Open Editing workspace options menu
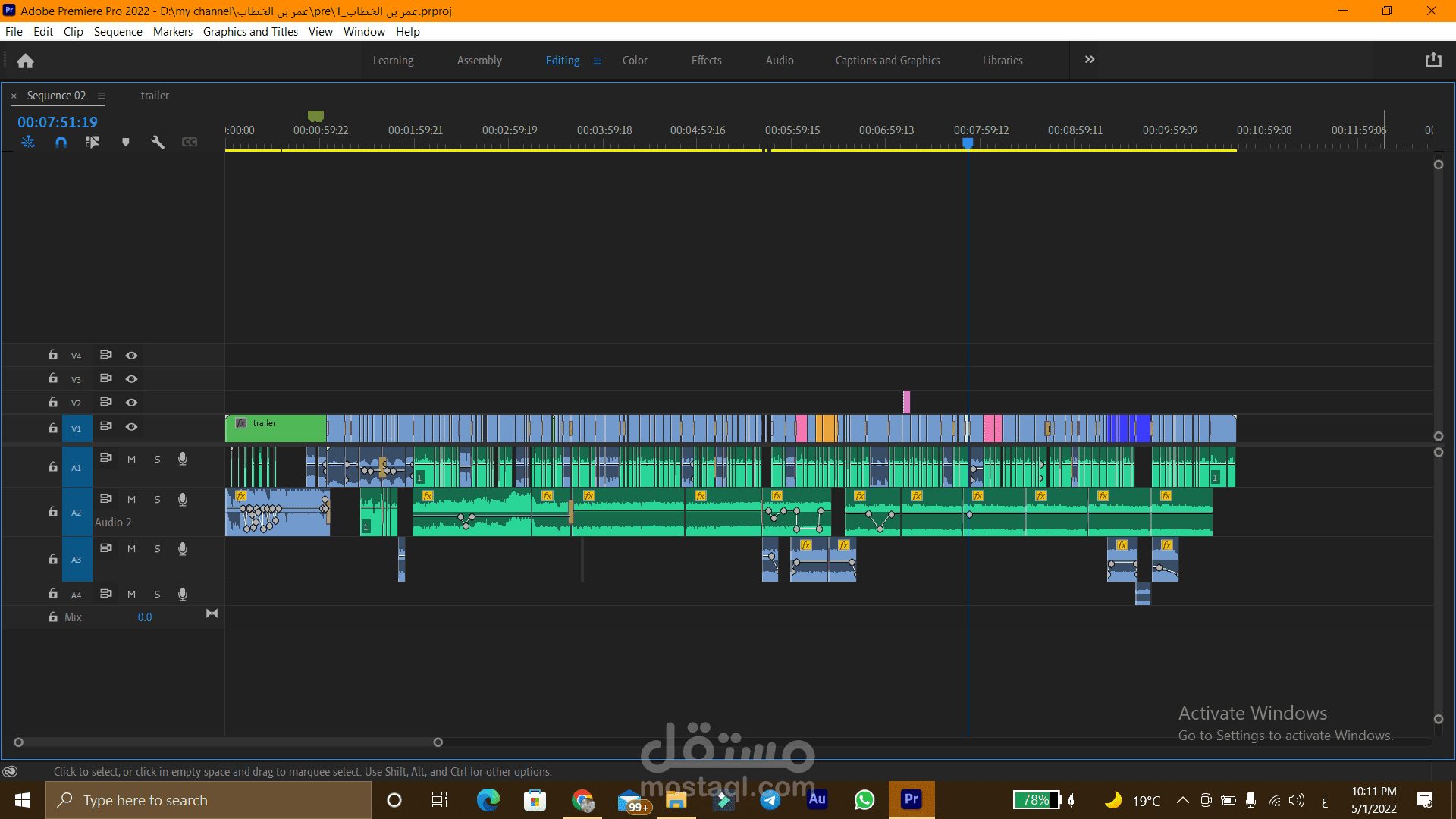1456x819 pixels. [598, 61]
